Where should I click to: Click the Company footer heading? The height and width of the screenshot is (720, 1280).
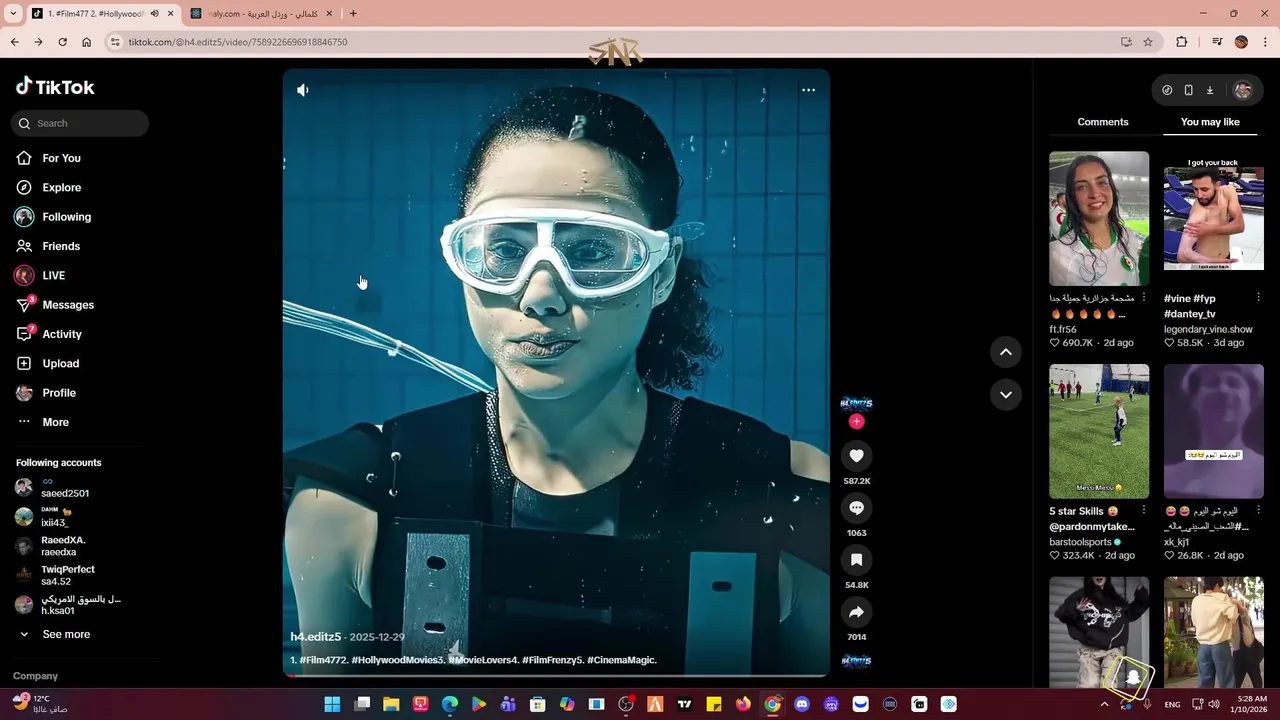pos(35,676)
